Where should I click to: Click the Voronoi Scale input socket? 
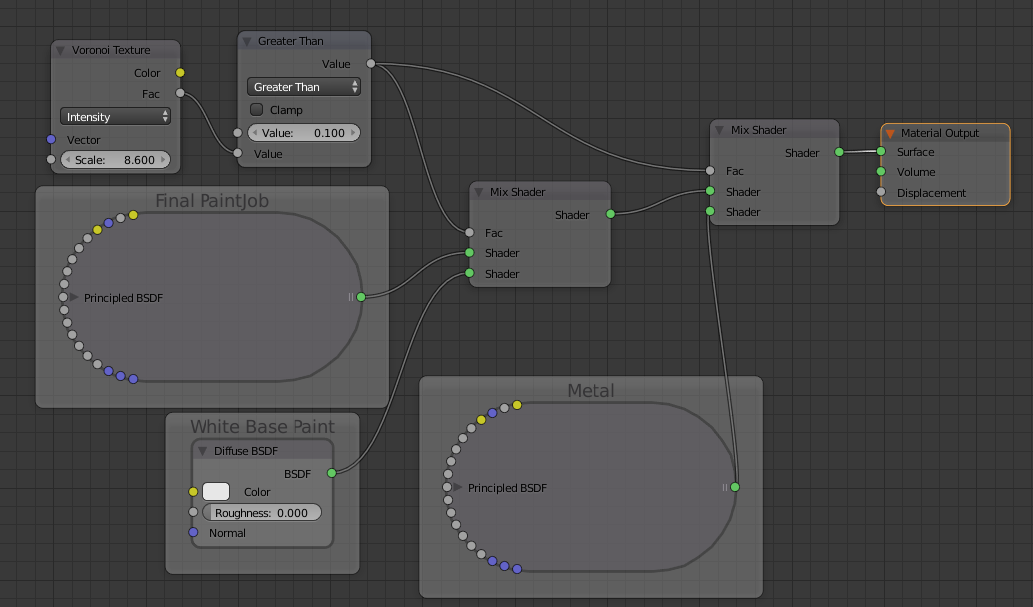coord(51,159)
